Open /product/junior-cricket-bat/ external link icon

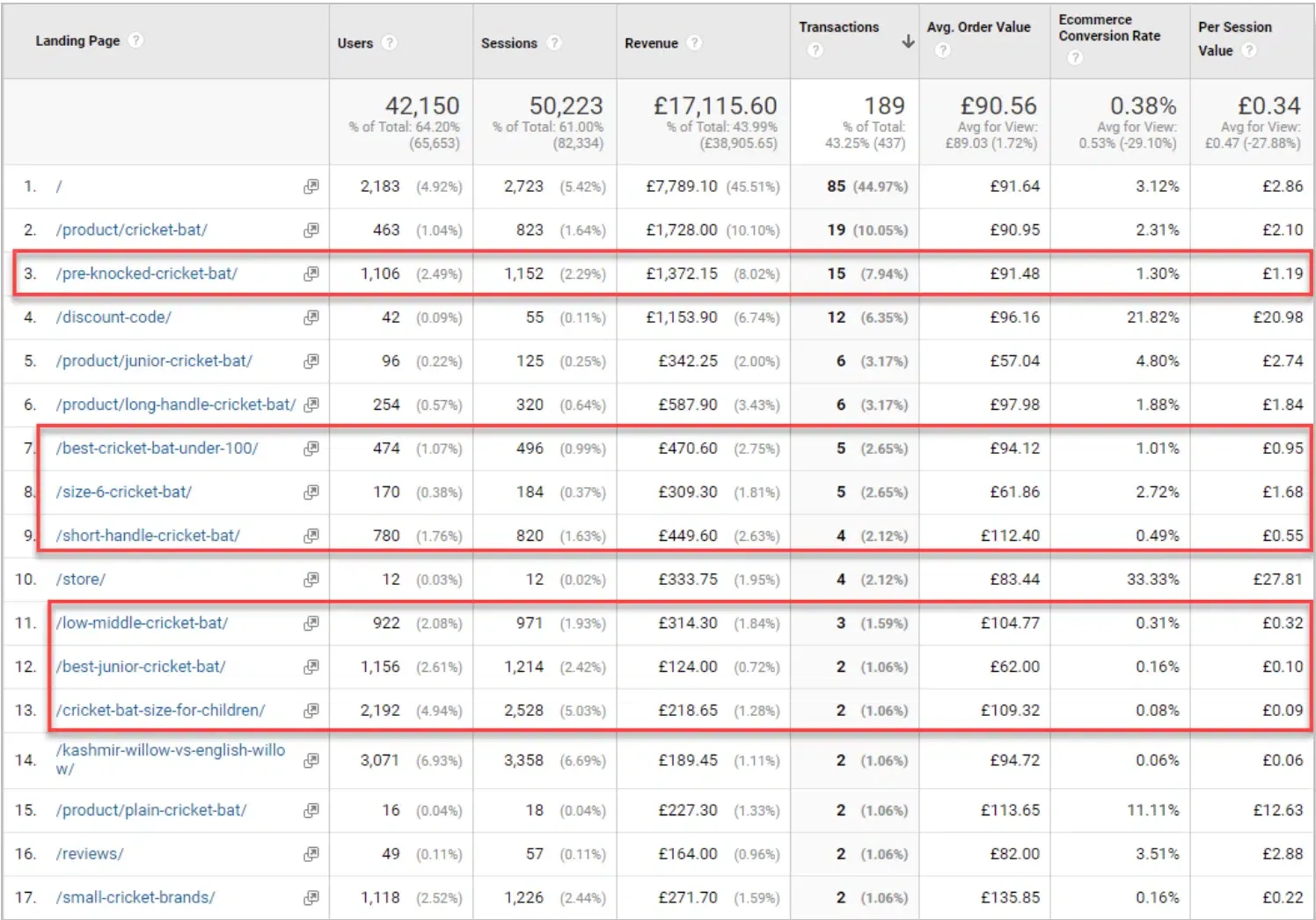pyautogui.click(x=311, y=361)
